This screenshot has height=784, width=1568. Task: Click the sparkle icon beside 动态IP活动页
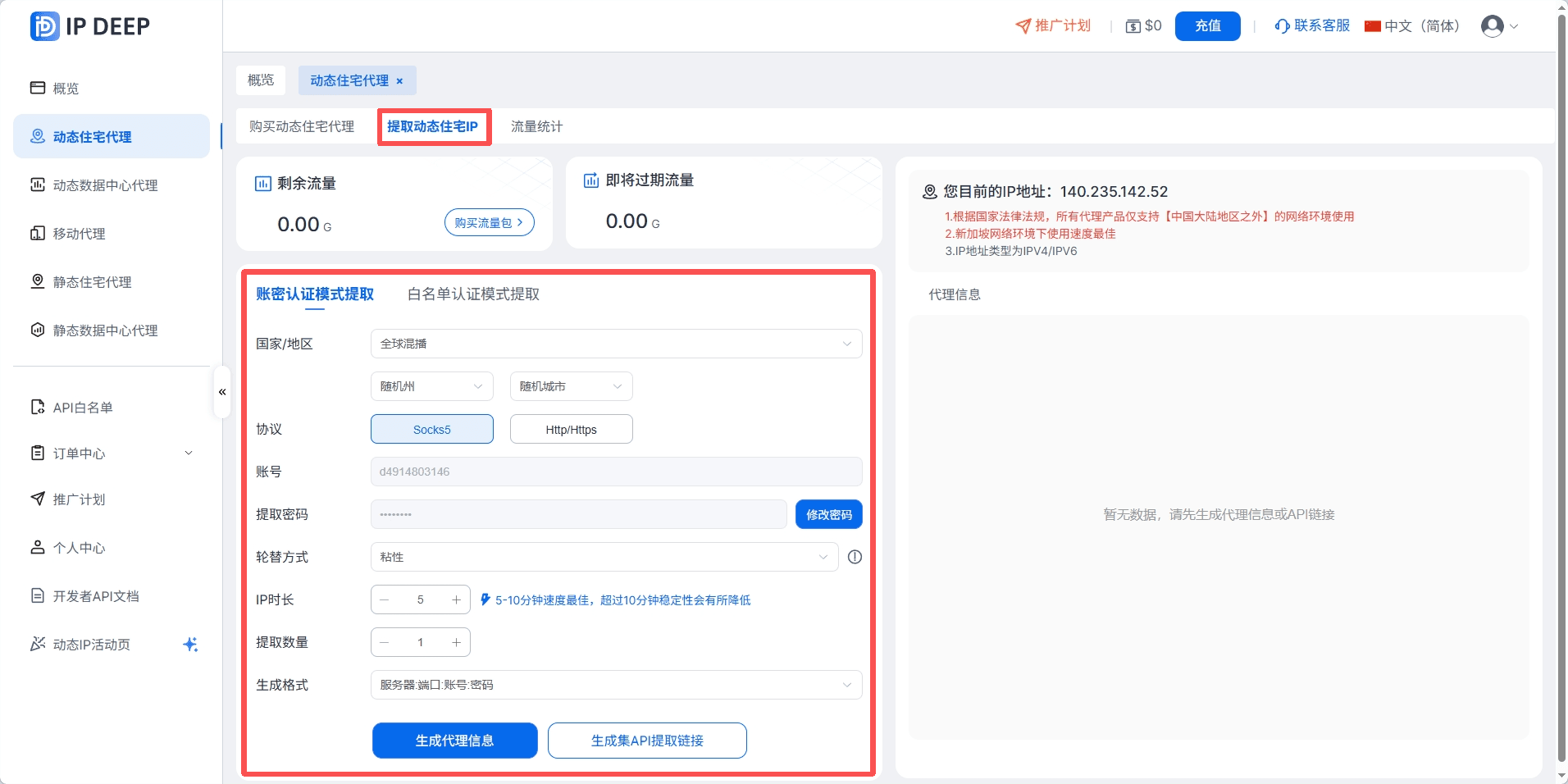point(190,645)
